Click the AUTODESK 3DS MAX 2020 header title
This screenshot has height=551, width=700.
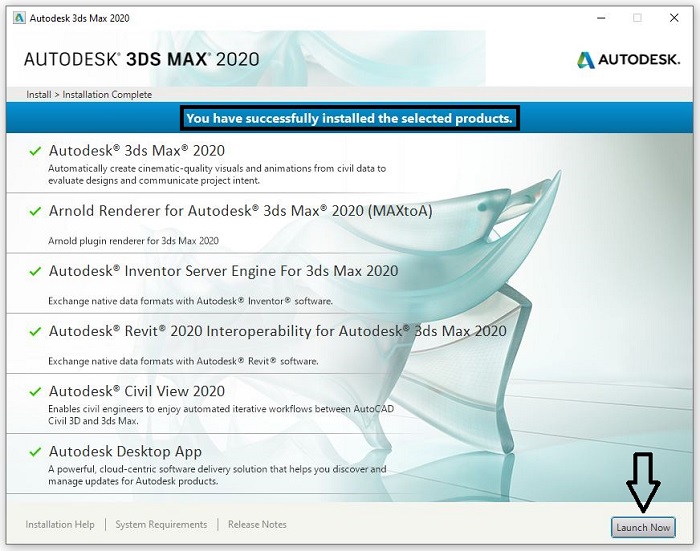(142, 59)
